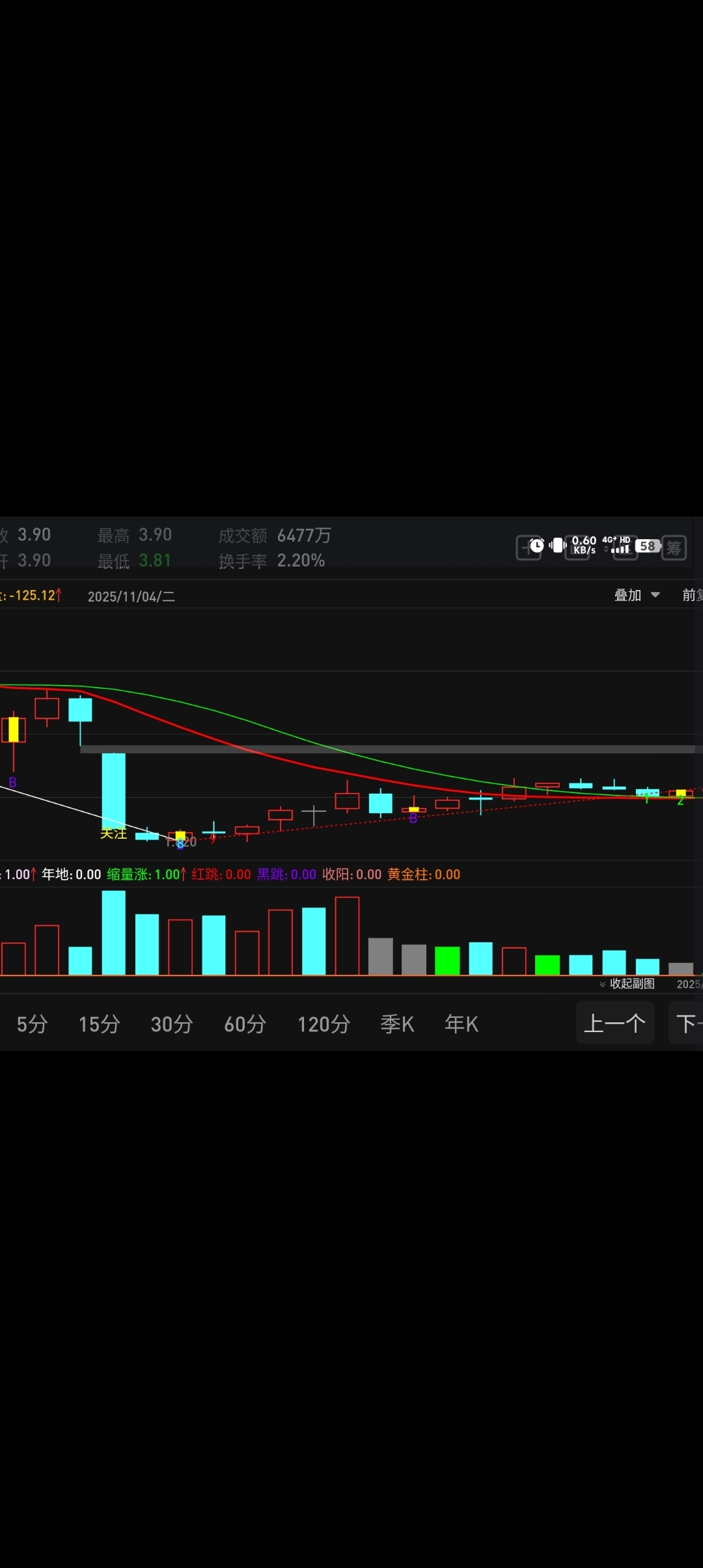The image size is (703, 1568).
Task: Tap the 红跳:0.00 indicator label
Action: coord(221,875)
